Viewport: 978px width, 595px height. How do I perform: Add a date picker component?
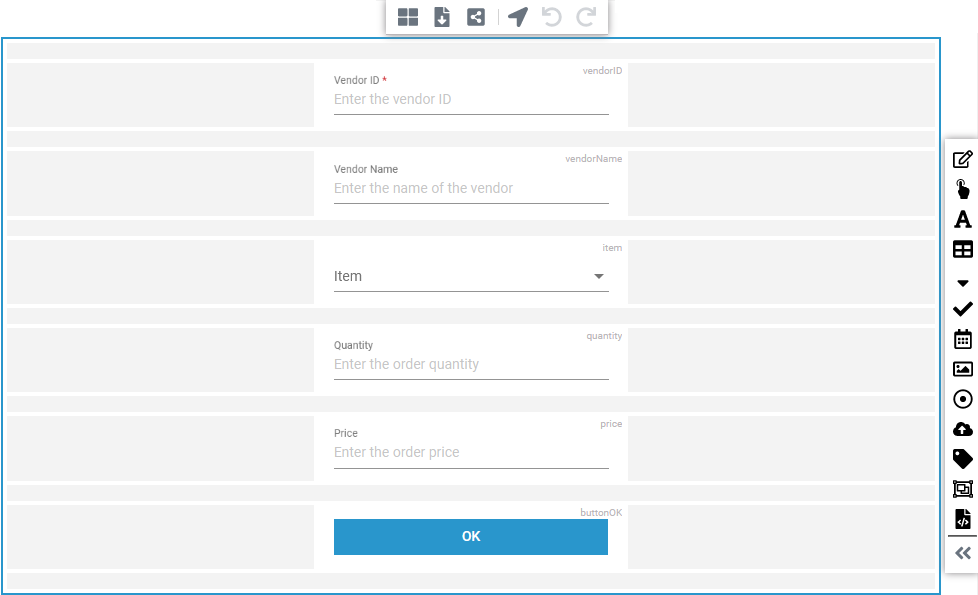coord(962,338)
